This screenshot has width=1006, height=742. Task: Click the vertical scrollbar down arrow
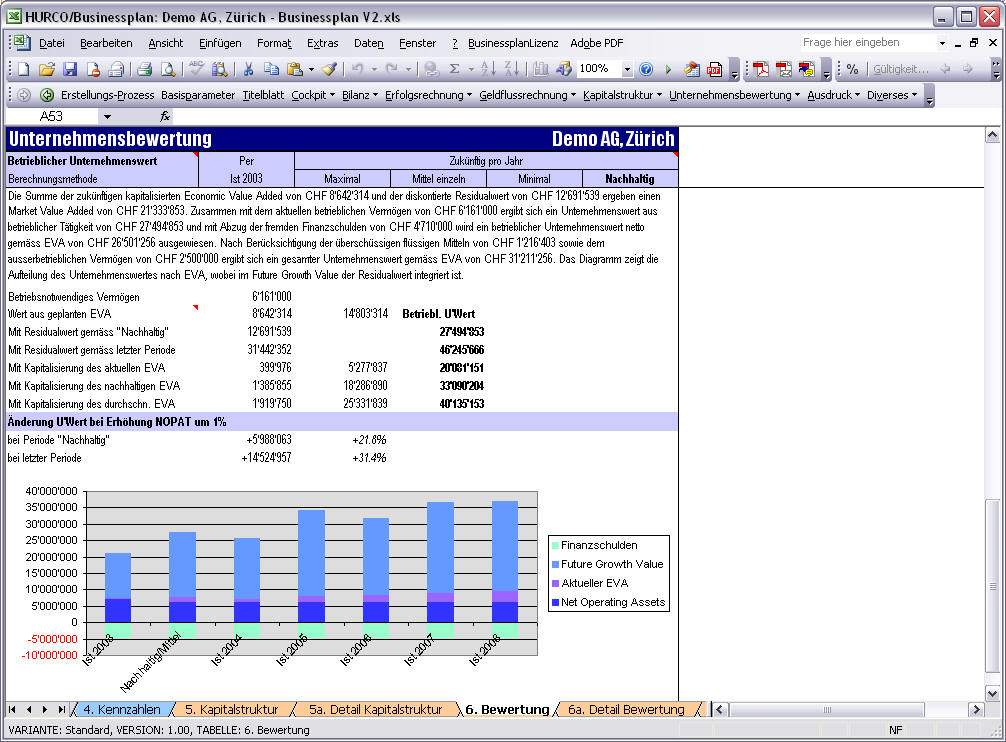click(993, 693)
